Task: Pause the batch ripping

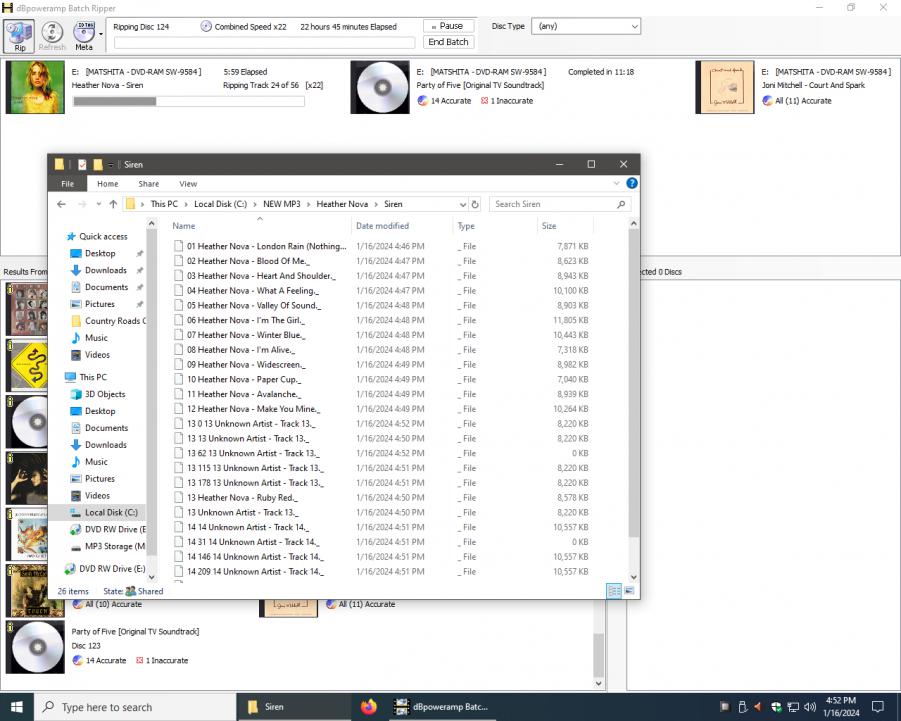Action: point(448,26)
